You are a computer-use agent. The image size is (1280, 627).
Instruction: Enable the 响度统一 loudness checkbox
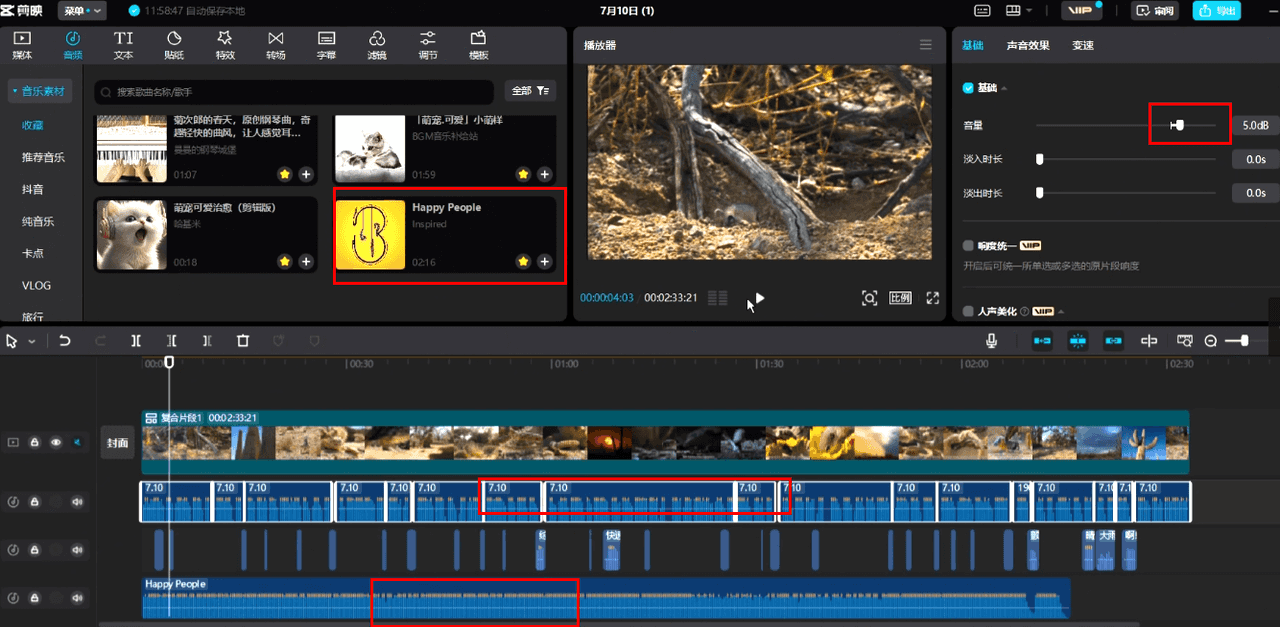[968, 245]
